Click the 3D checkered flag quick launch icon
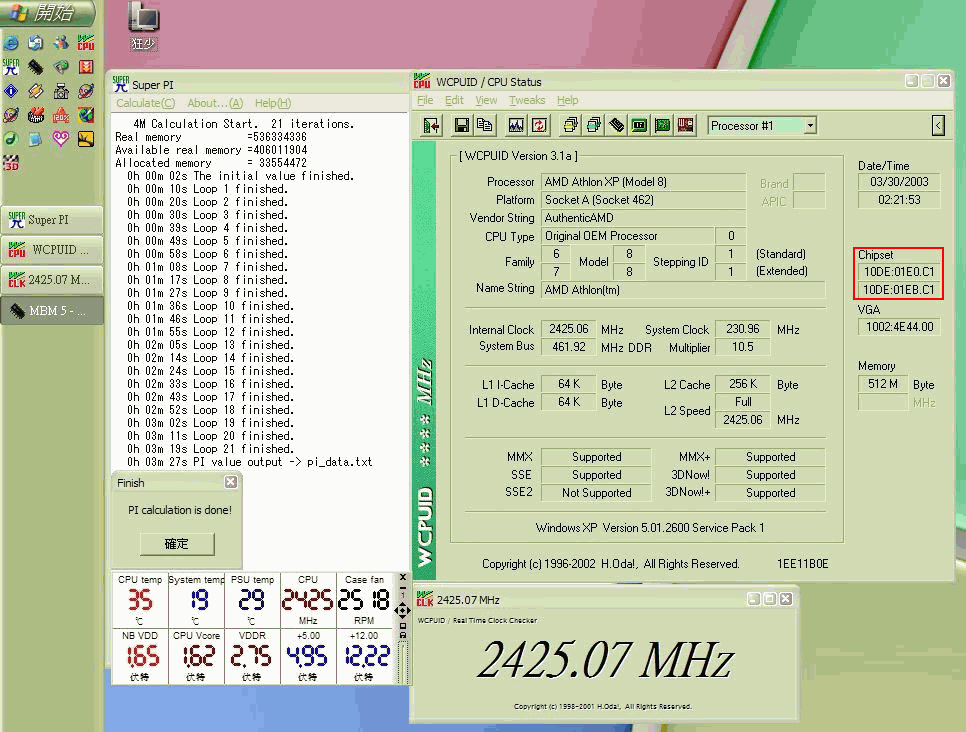This screenshot has width=966, height=732. (x=11, y=162)
